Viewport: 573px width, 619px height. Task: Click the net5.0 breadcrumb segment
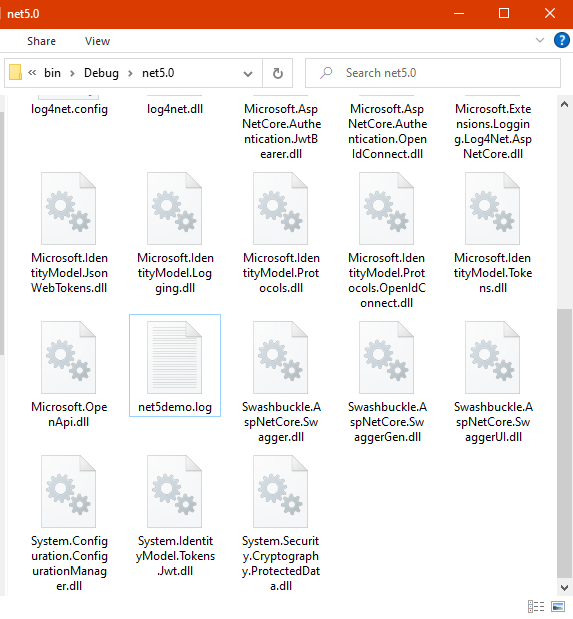pyautogui.click(x=158, y=73)
